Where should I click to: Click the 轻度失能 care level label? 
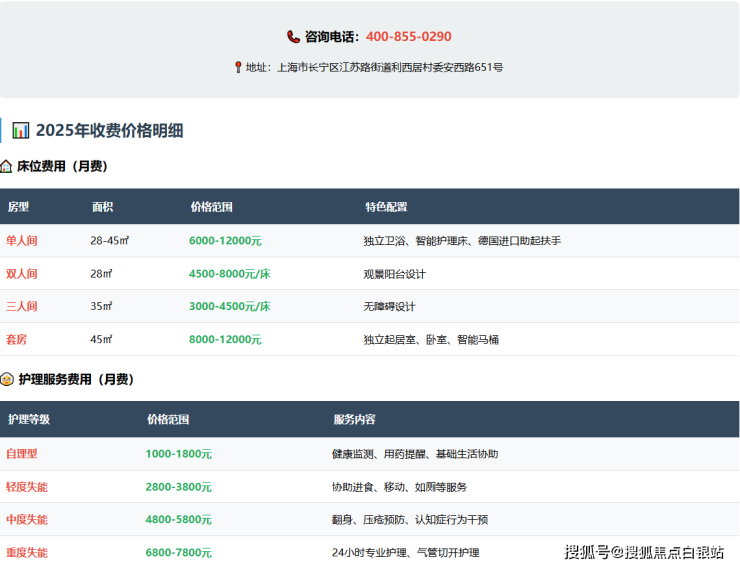pos(27,487)
